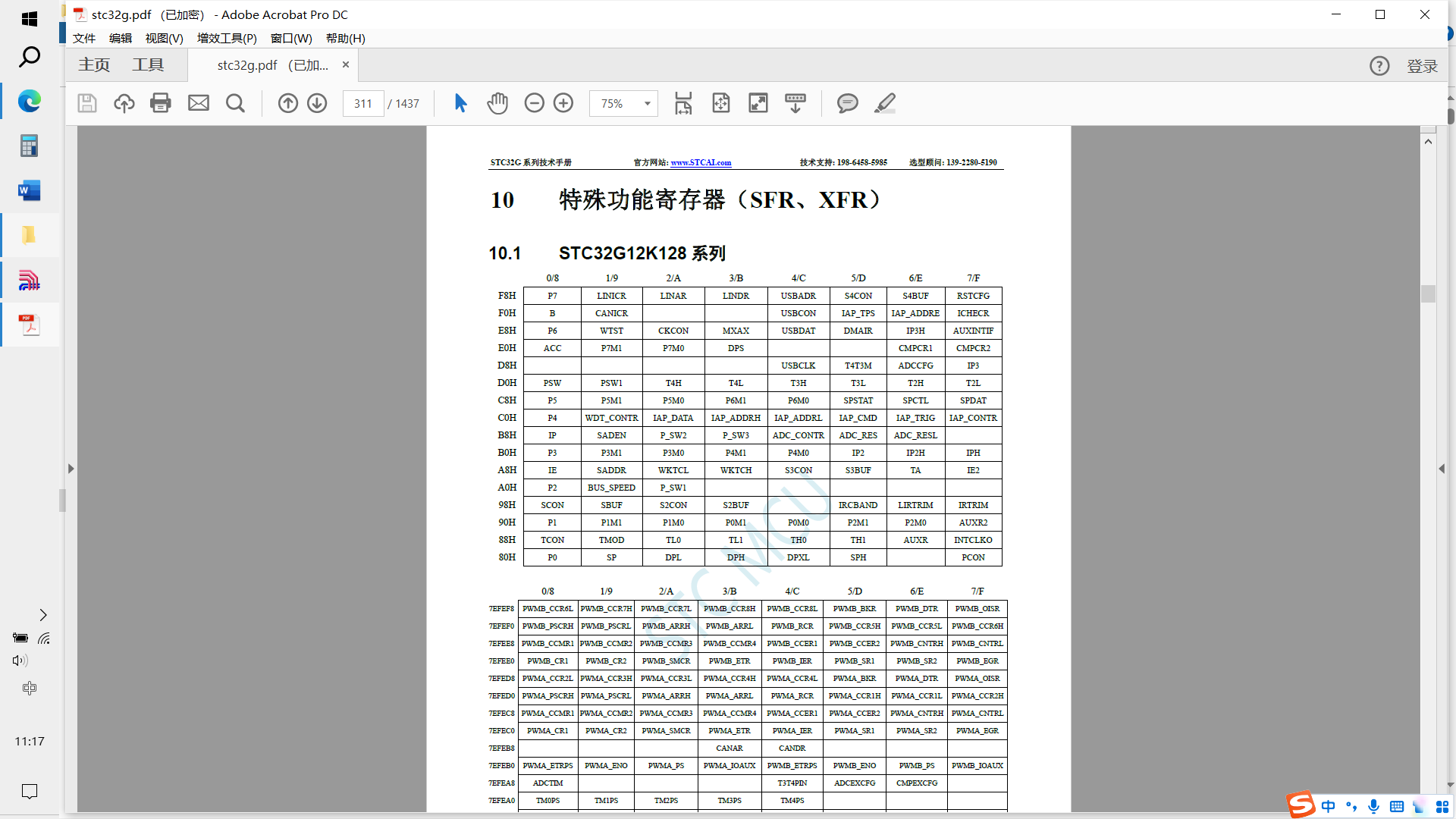Click the USBADR cell in the table
The width and height of the screenshot is (1456, 819).
(x=799, y=296)
